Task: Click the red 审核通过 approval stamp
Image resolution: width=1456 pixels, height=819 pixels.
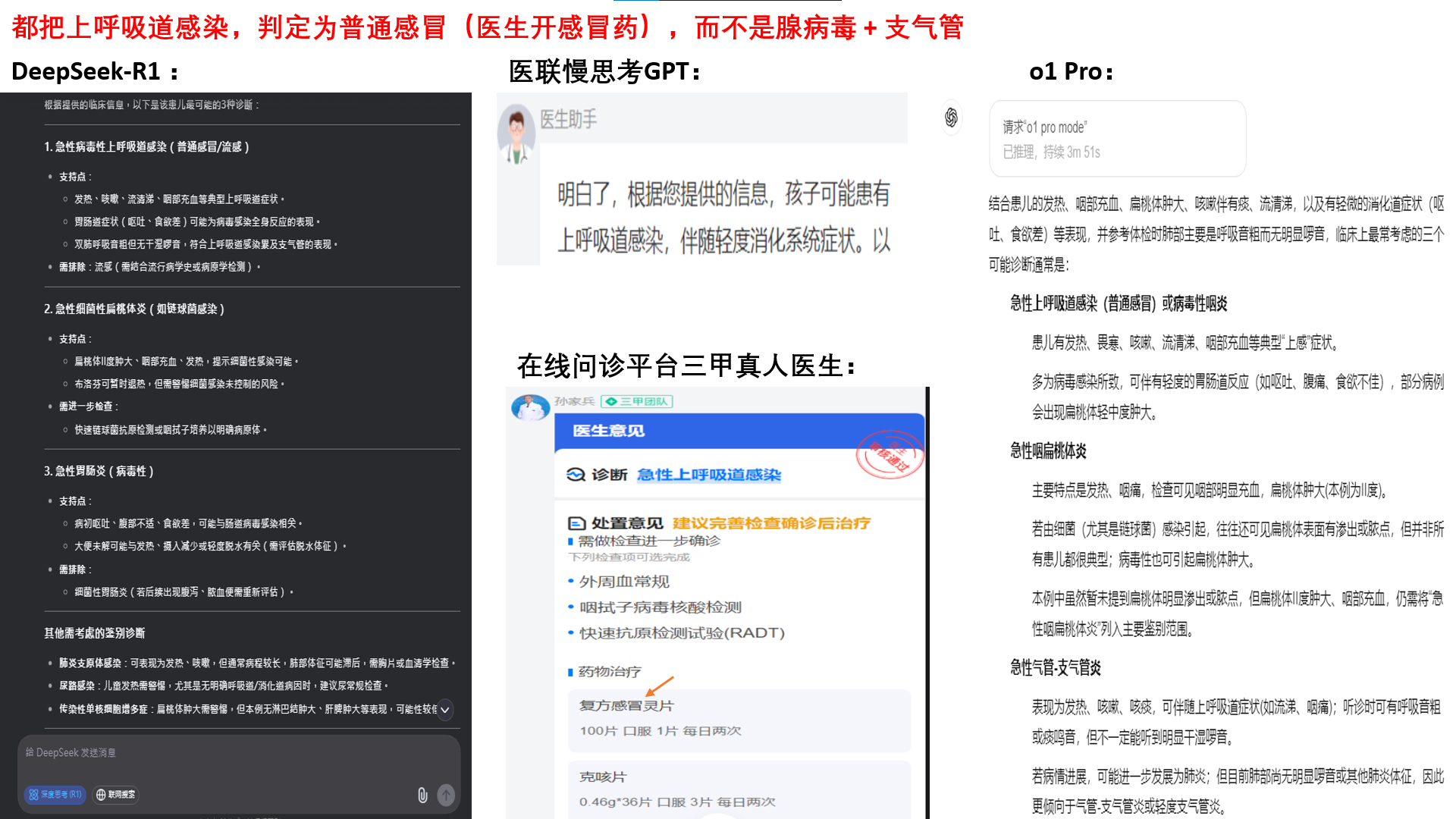Action: (x=890, y=456)
